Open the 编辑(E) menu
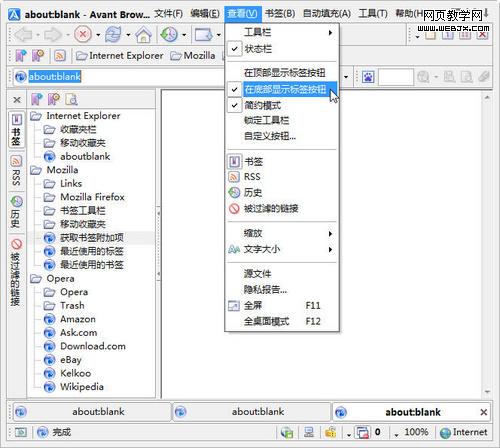Screen dimensions: 500x448 [205, 14]
